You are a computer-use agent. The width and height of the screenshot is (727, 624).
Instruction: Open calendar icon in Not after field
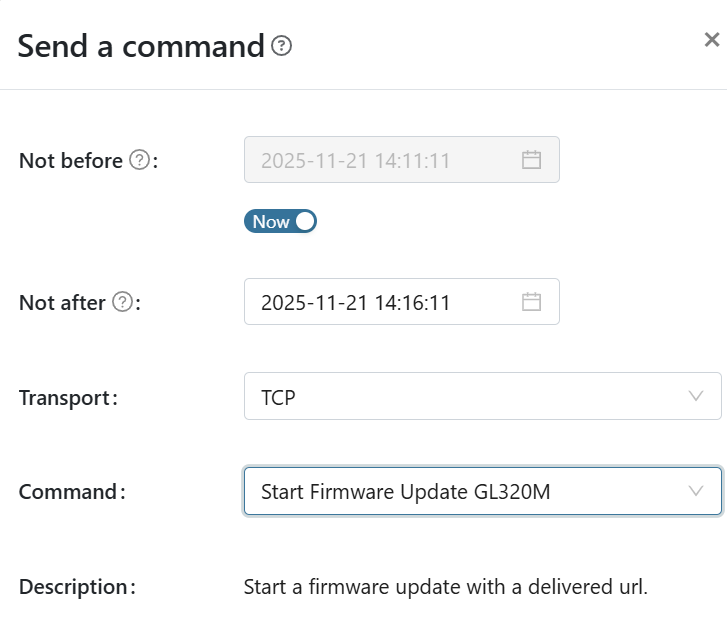(531, 302)
